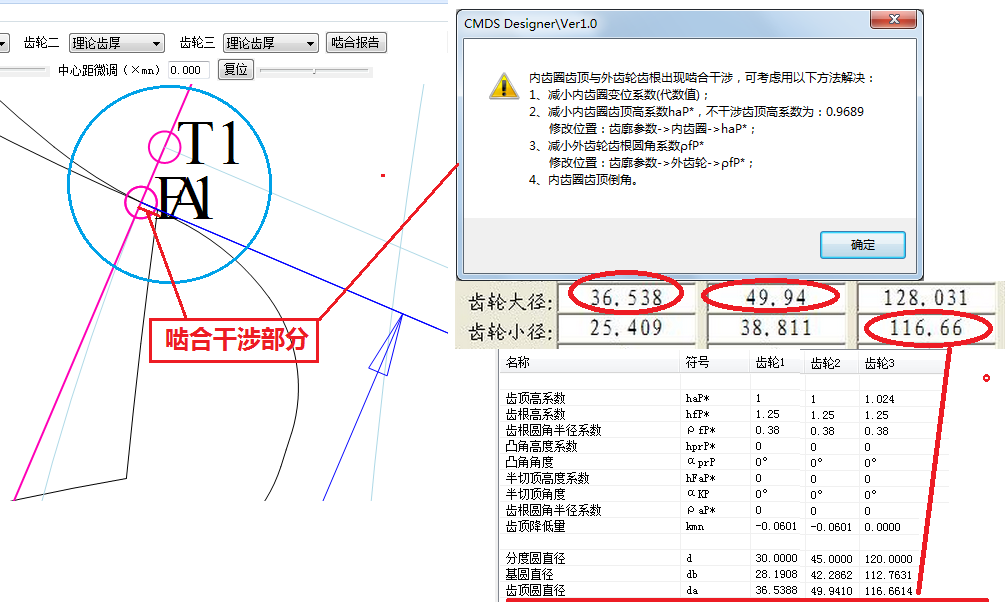Adjust the center distance slider beside 复位
1005x602 pixels.
click(315, 71)
